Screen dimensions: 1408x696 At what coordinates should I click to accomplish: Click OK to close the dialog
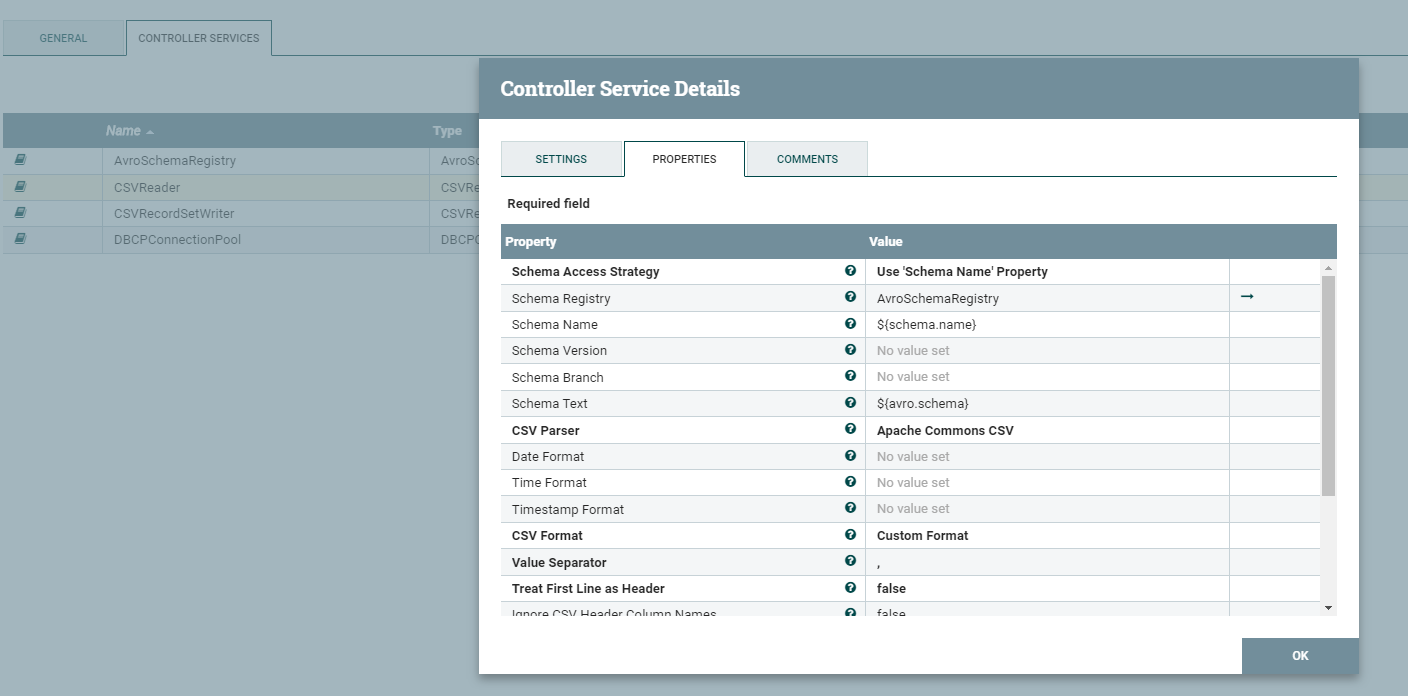(x=1300, y=656)
